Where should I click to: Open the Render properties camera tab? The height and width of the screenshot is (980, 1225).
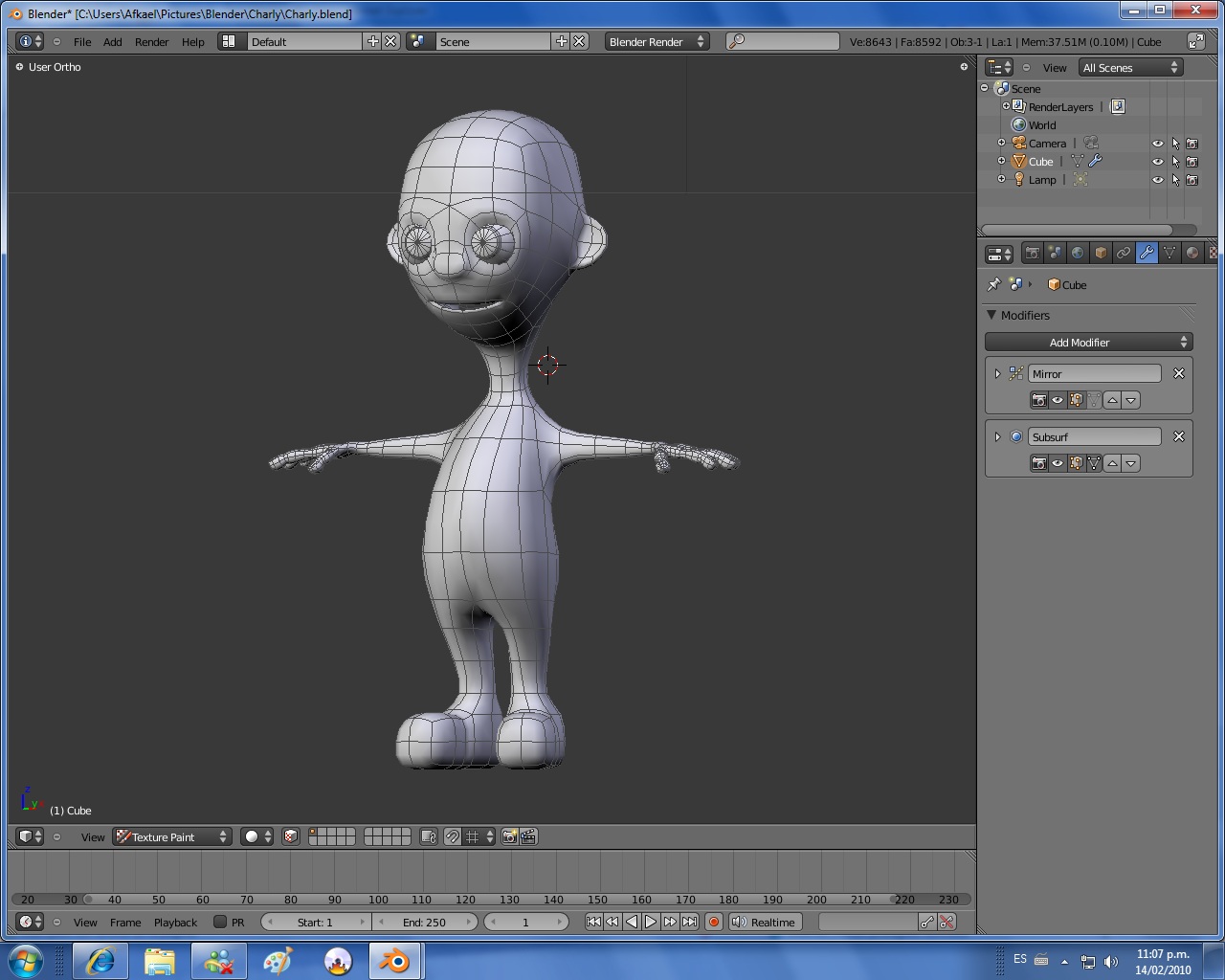click(x=1032, y=254)
